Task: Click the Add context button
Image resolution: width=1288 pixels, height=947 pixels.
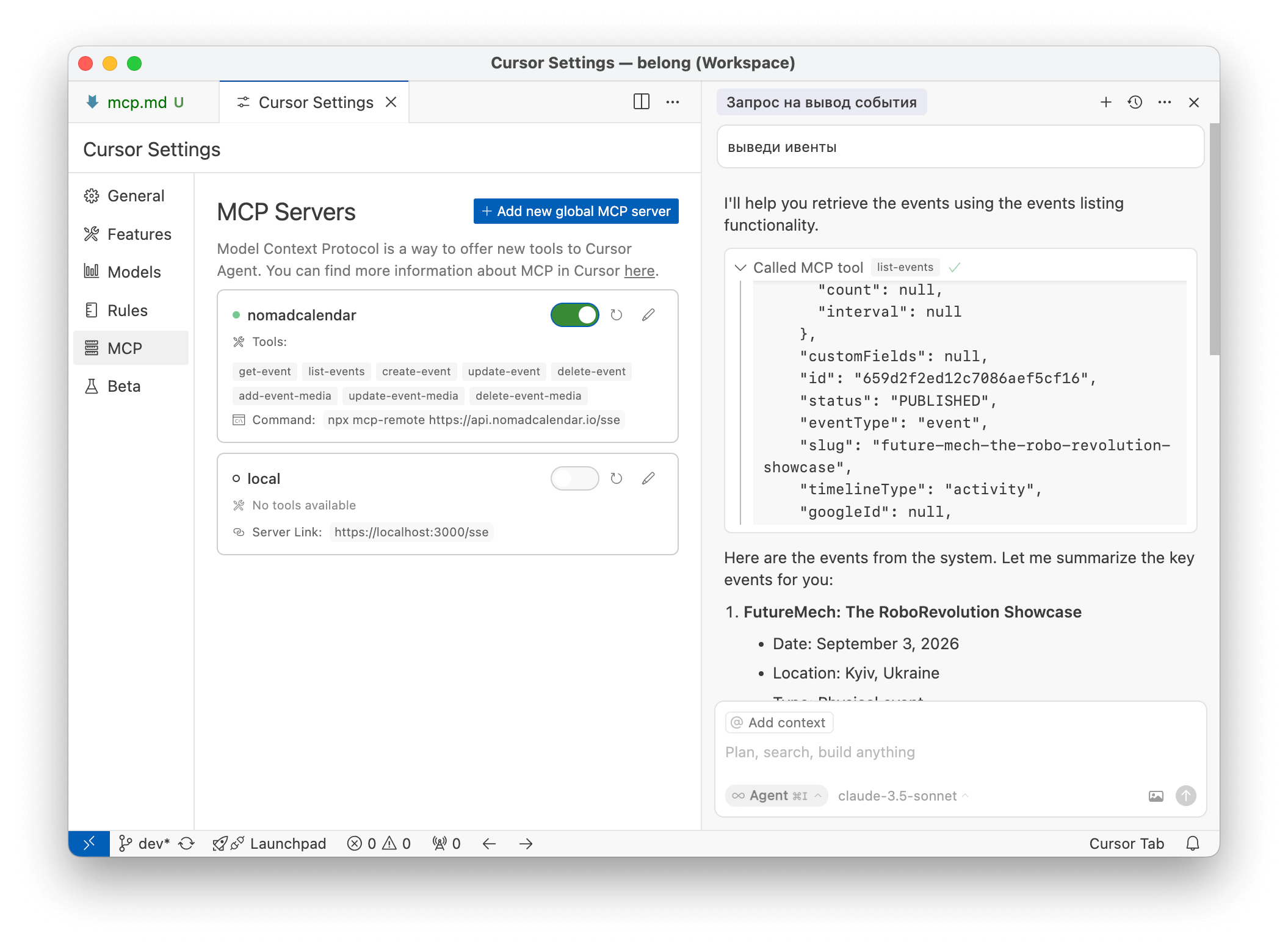Action: point(779,722)
